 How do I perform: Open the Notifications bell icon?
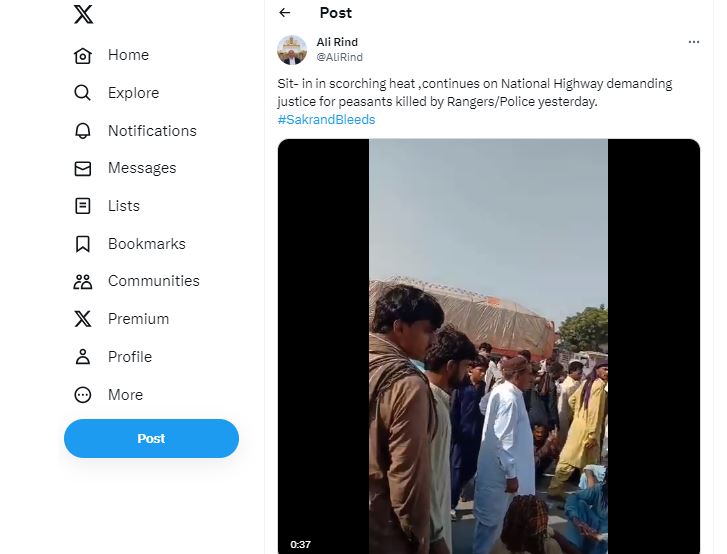(83, 131)
